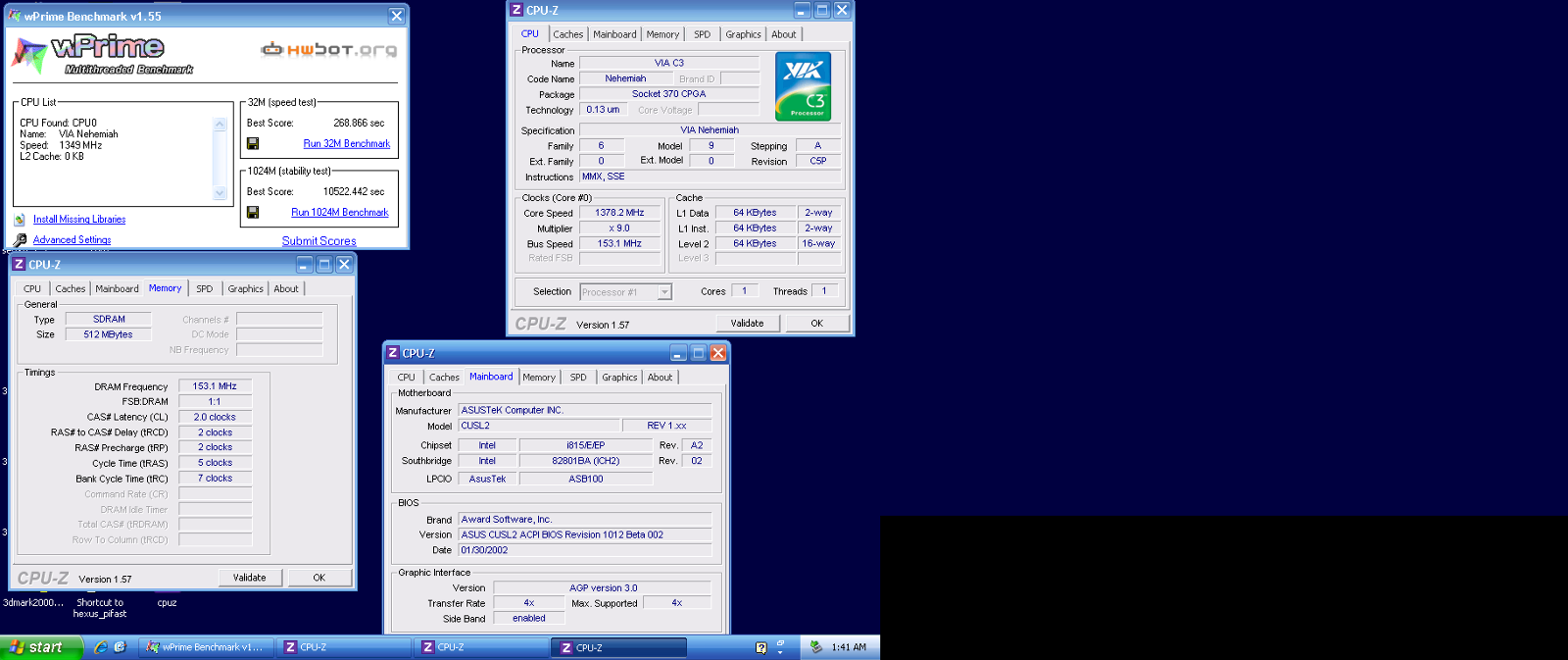Click the CPU List scroll up arrow
1568x660 pixels.
coord(220,125)
